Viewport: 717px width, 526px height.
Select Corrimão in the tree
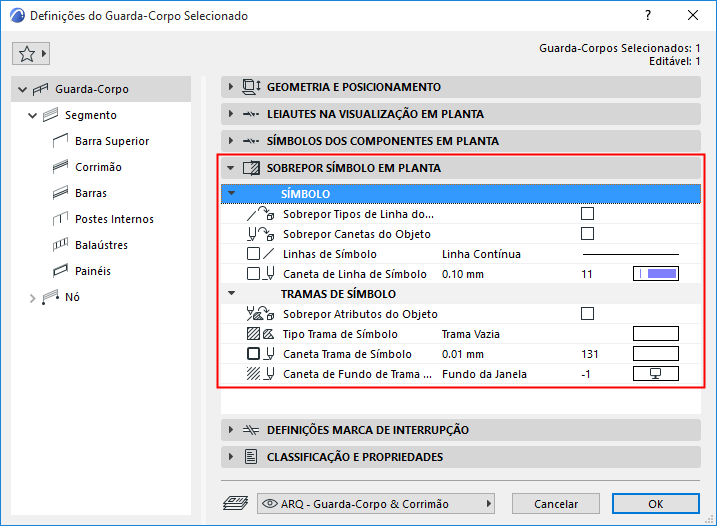click(98, 167)
